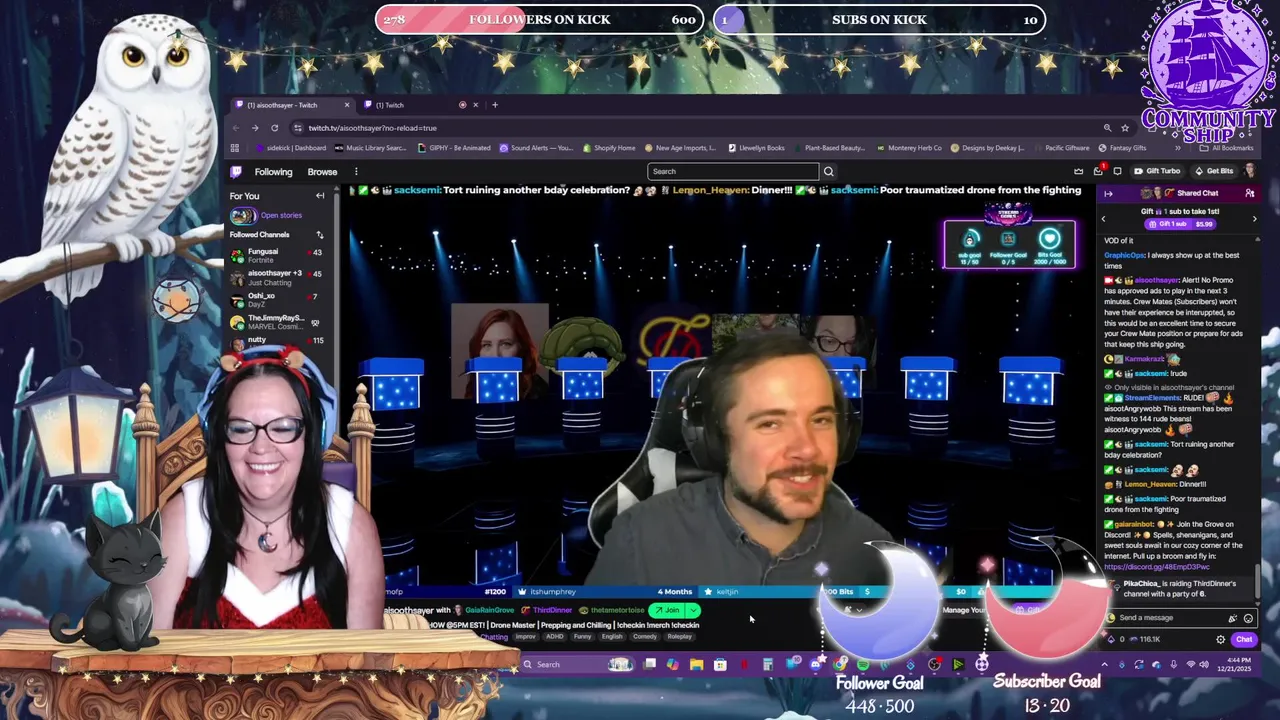Click GraphicOps username in chat

click(1124, 255)
